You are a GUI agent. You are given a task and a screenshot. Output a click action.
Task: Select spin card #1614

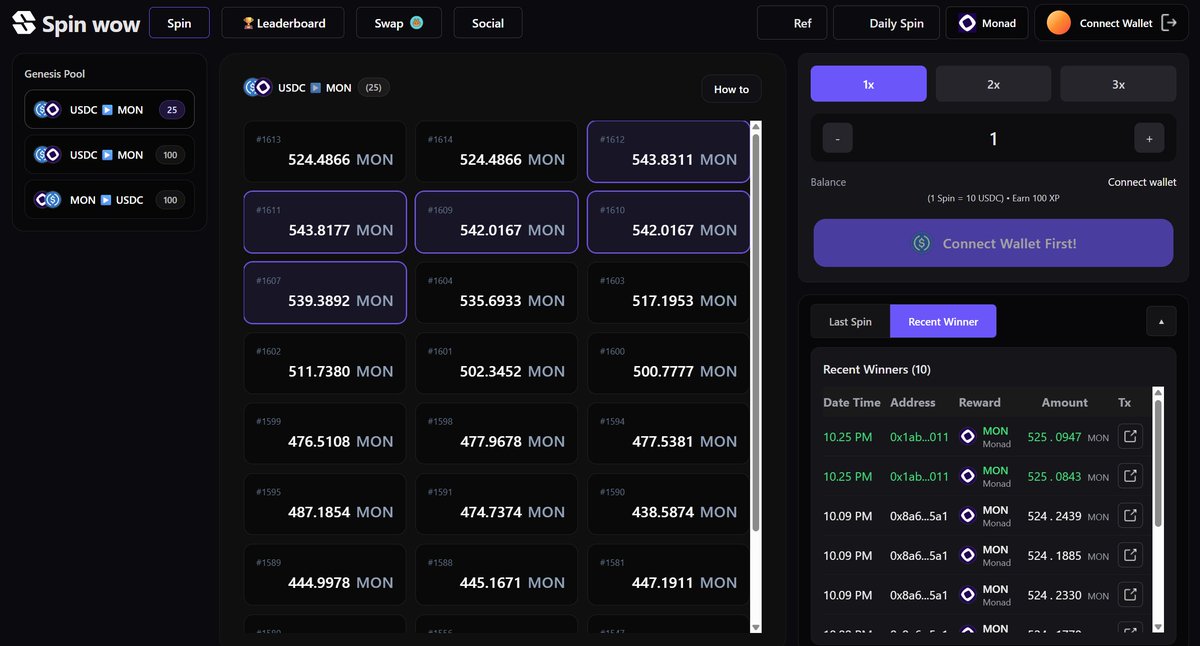[496, 151]
